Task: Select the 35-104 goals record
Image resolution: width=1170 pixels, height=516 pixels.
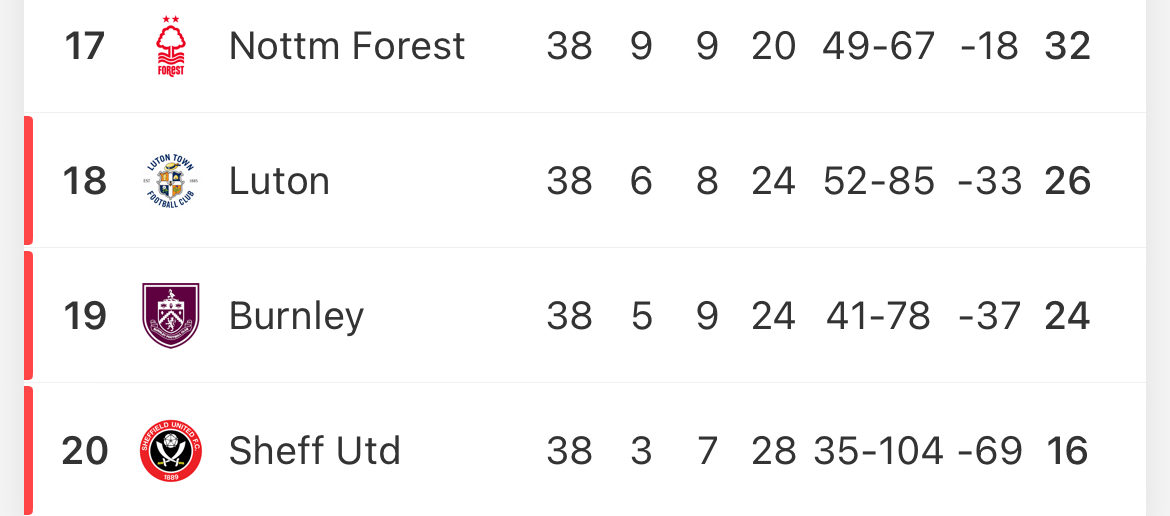Action: (x=879, y=451)
